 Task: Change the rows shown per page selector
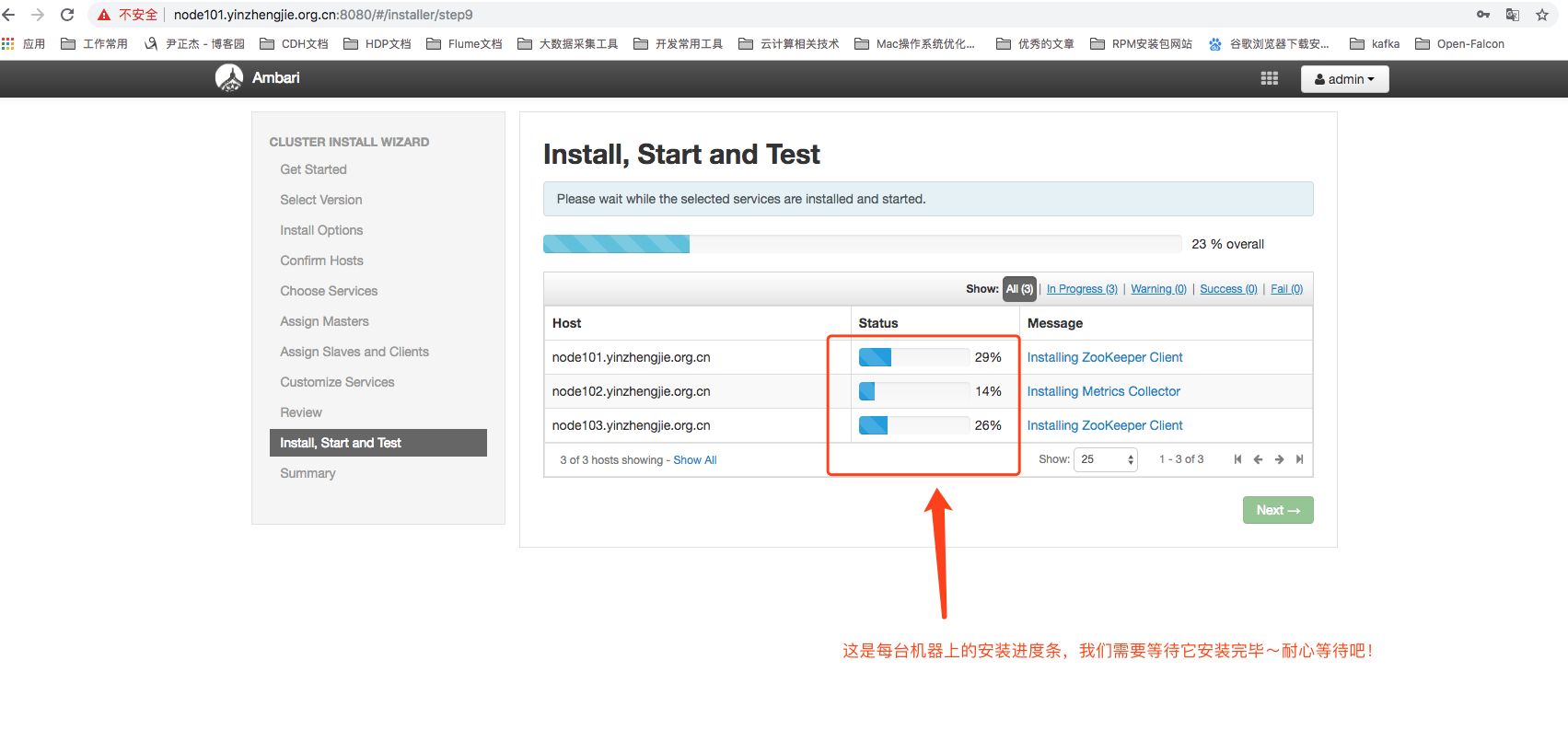[1106, 459]
